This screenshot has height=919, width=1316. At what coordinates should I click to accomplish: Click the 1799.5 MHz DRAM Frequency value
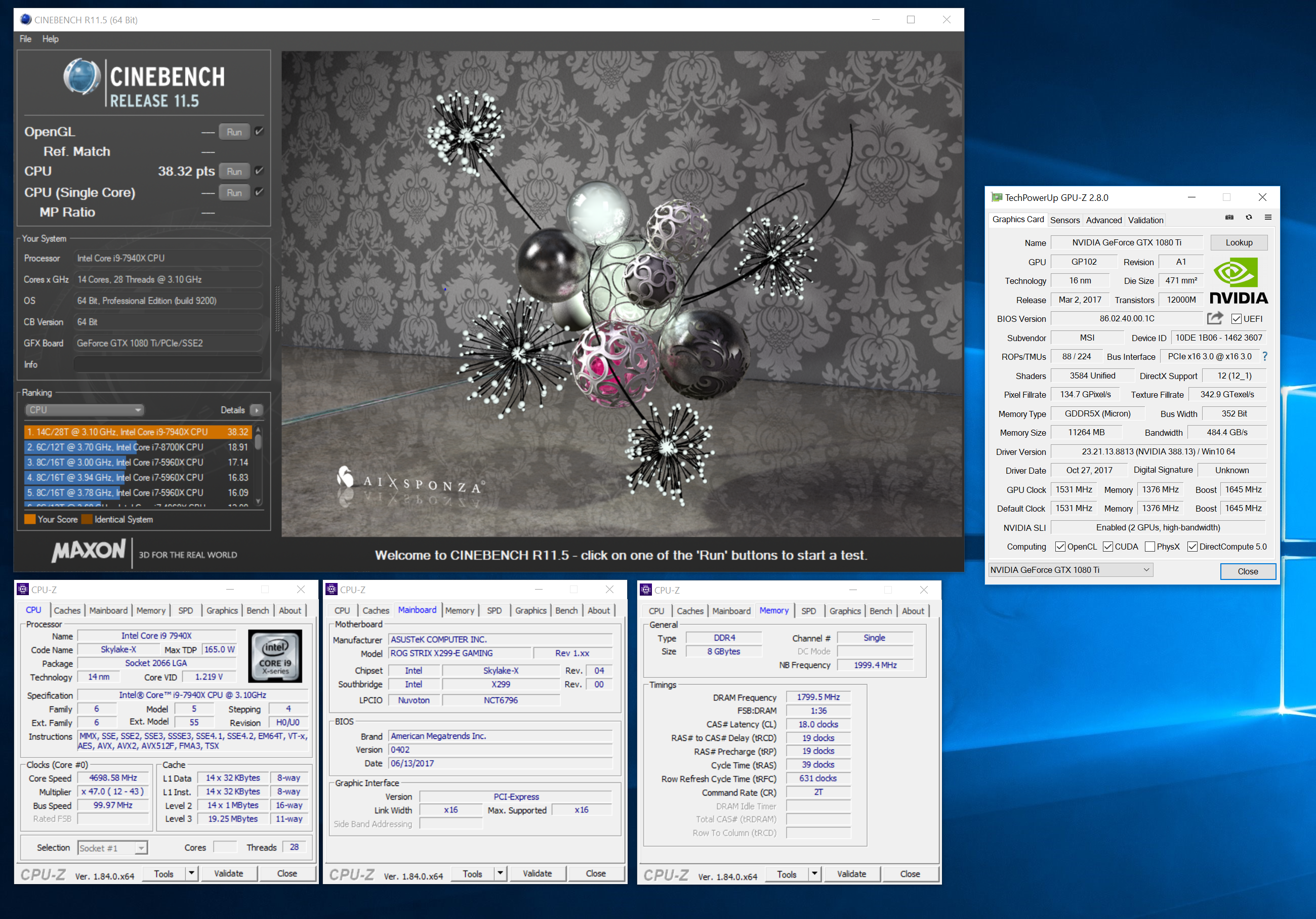click(x=818, y=697)
